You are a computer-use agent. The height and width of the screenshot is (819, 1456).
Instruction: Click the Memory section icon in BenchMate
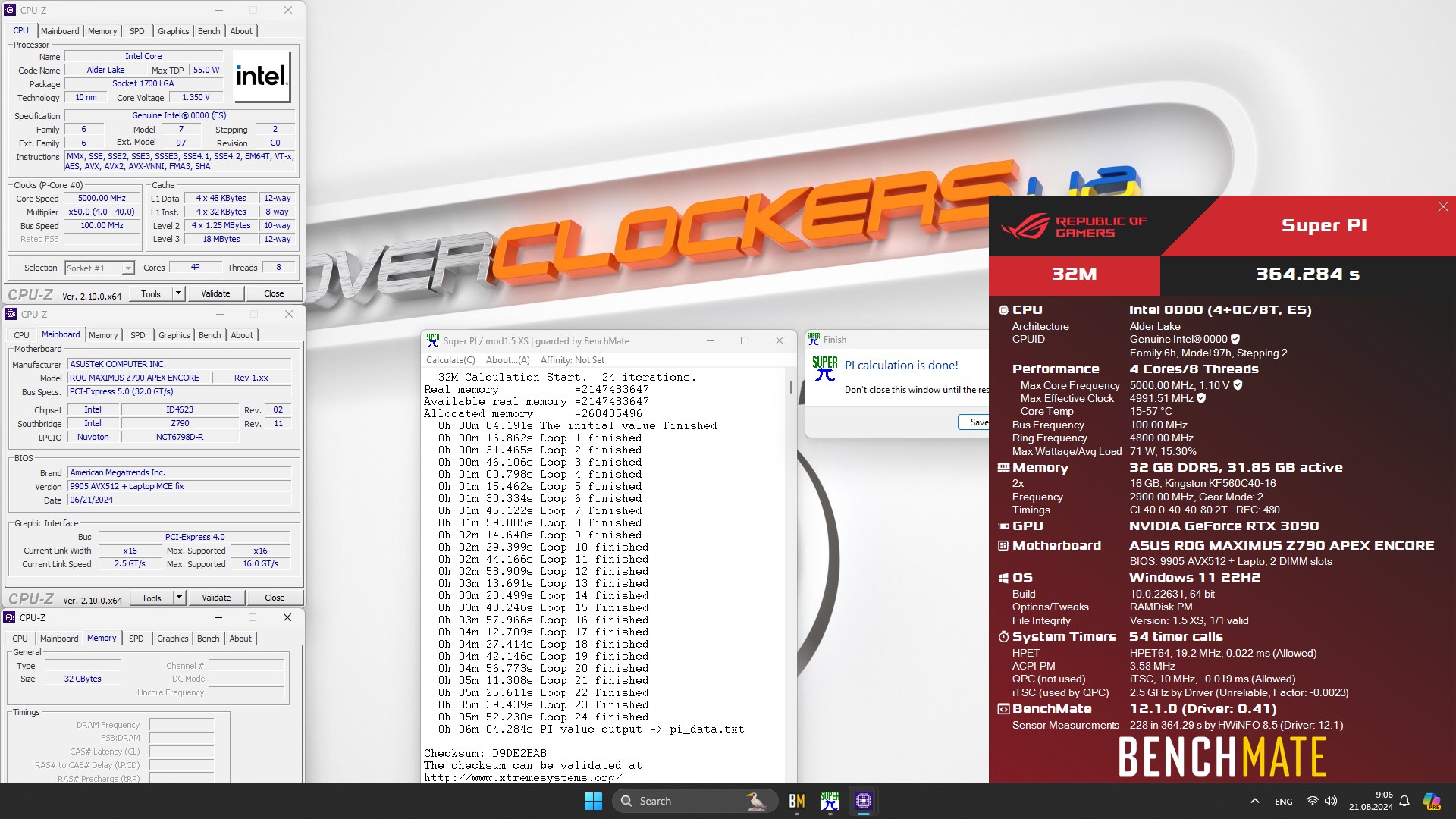point(1003,468)
